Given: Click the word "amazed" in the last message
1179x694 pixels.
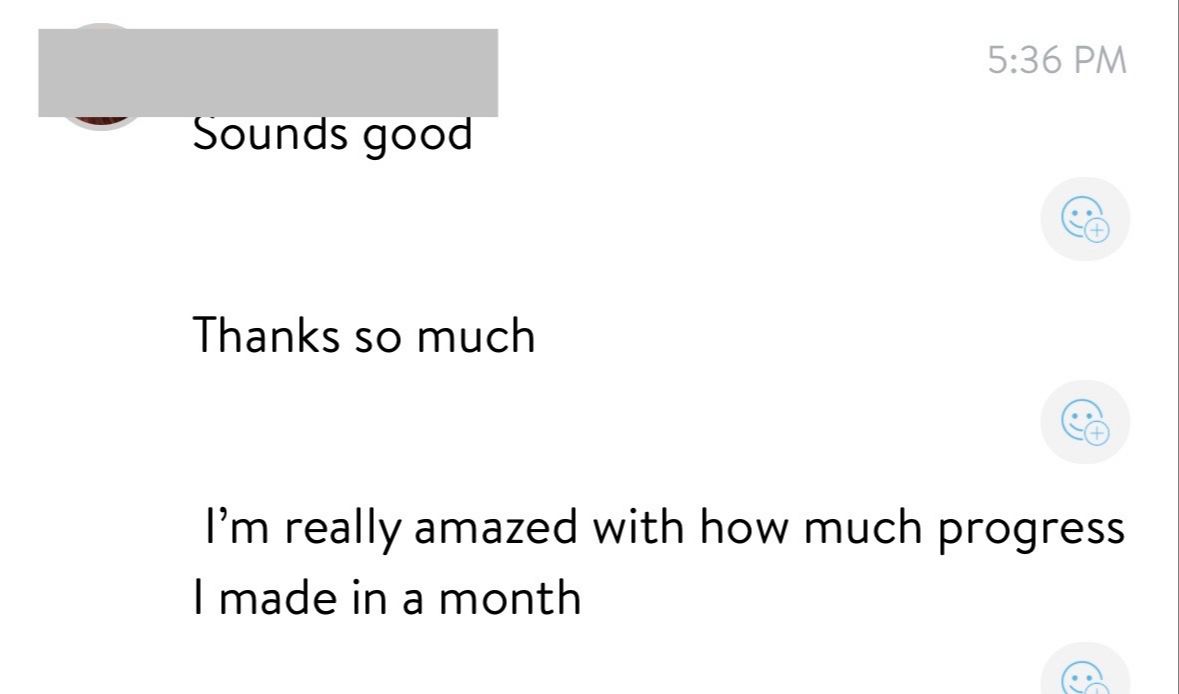Looking at the screenshot, I should [x=495, y=527].
